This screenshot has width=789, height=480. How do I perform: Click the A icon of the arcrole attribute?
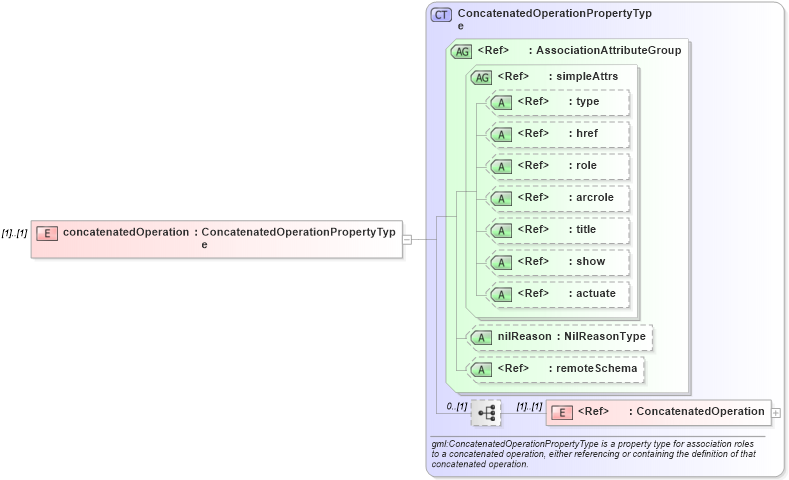[501, 199]
